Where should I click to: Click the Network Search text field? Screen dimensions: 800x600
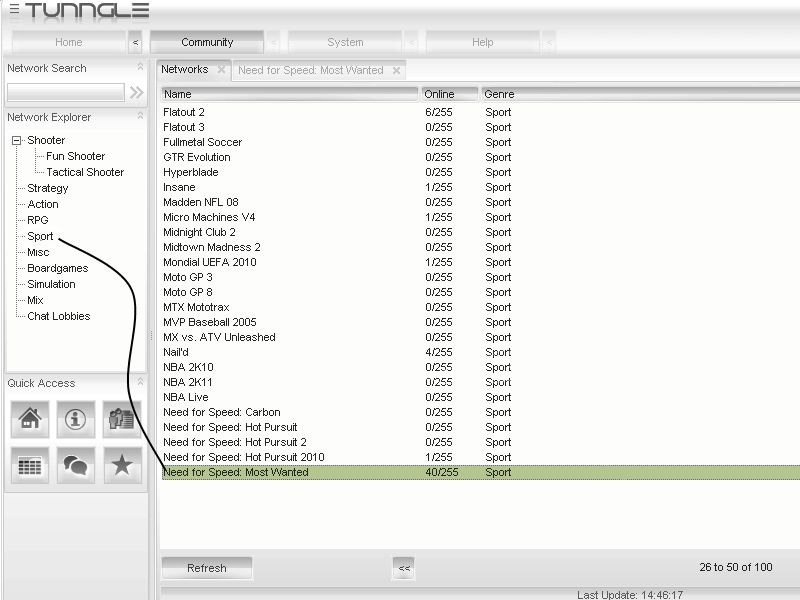coord(65,92)
